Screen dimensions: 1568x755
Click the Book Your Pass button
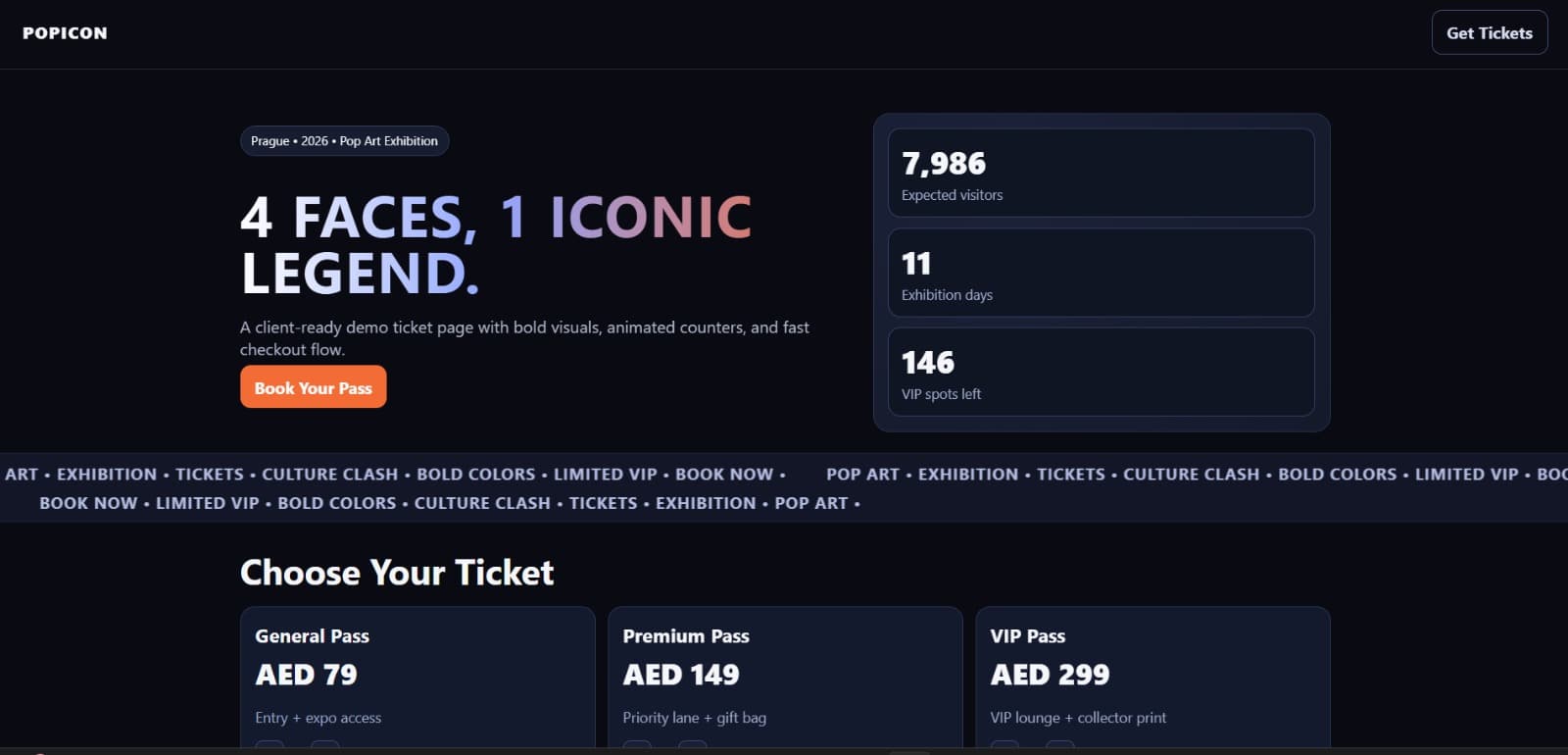click(313, 386)
